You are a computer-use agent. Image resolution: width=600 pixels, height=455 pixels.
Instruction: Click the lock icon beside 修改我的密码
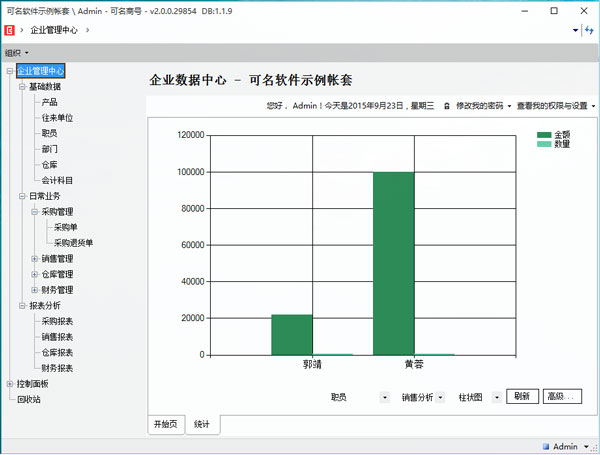446,105
